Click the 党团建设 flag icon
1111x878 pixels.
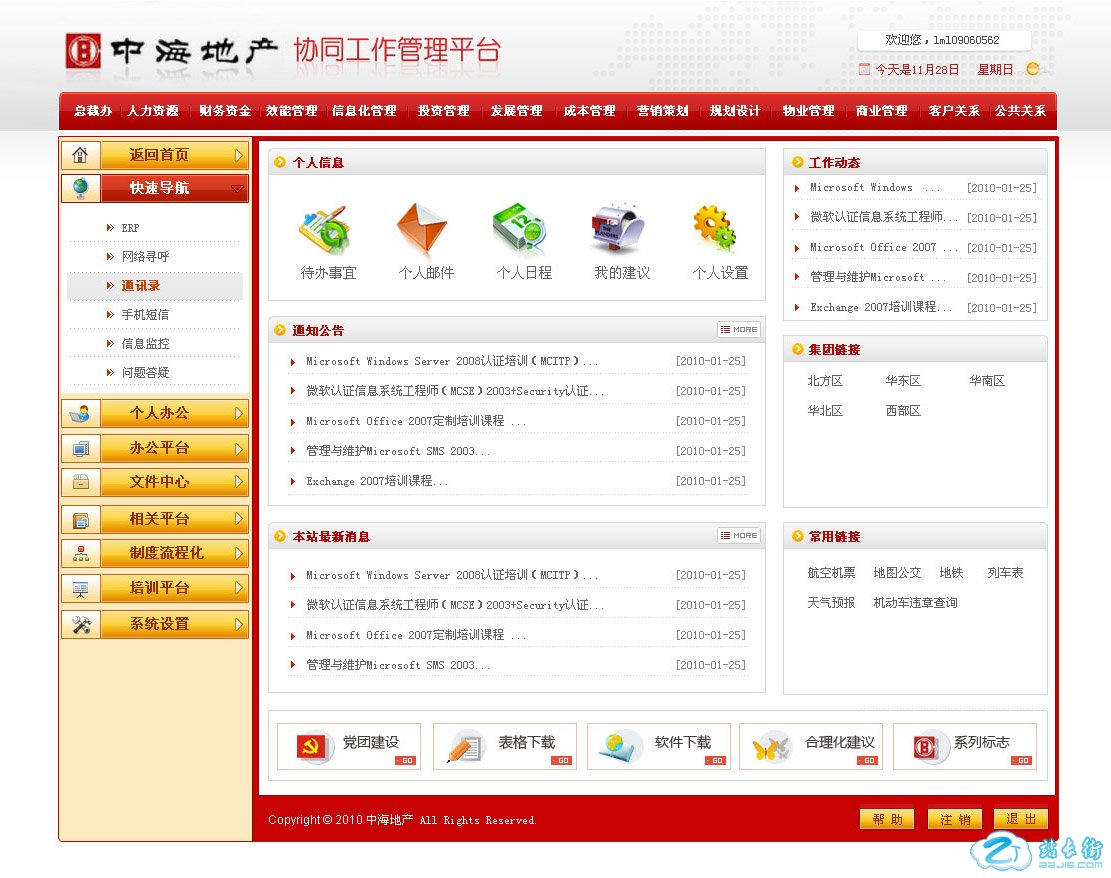[x=312, y=747]
